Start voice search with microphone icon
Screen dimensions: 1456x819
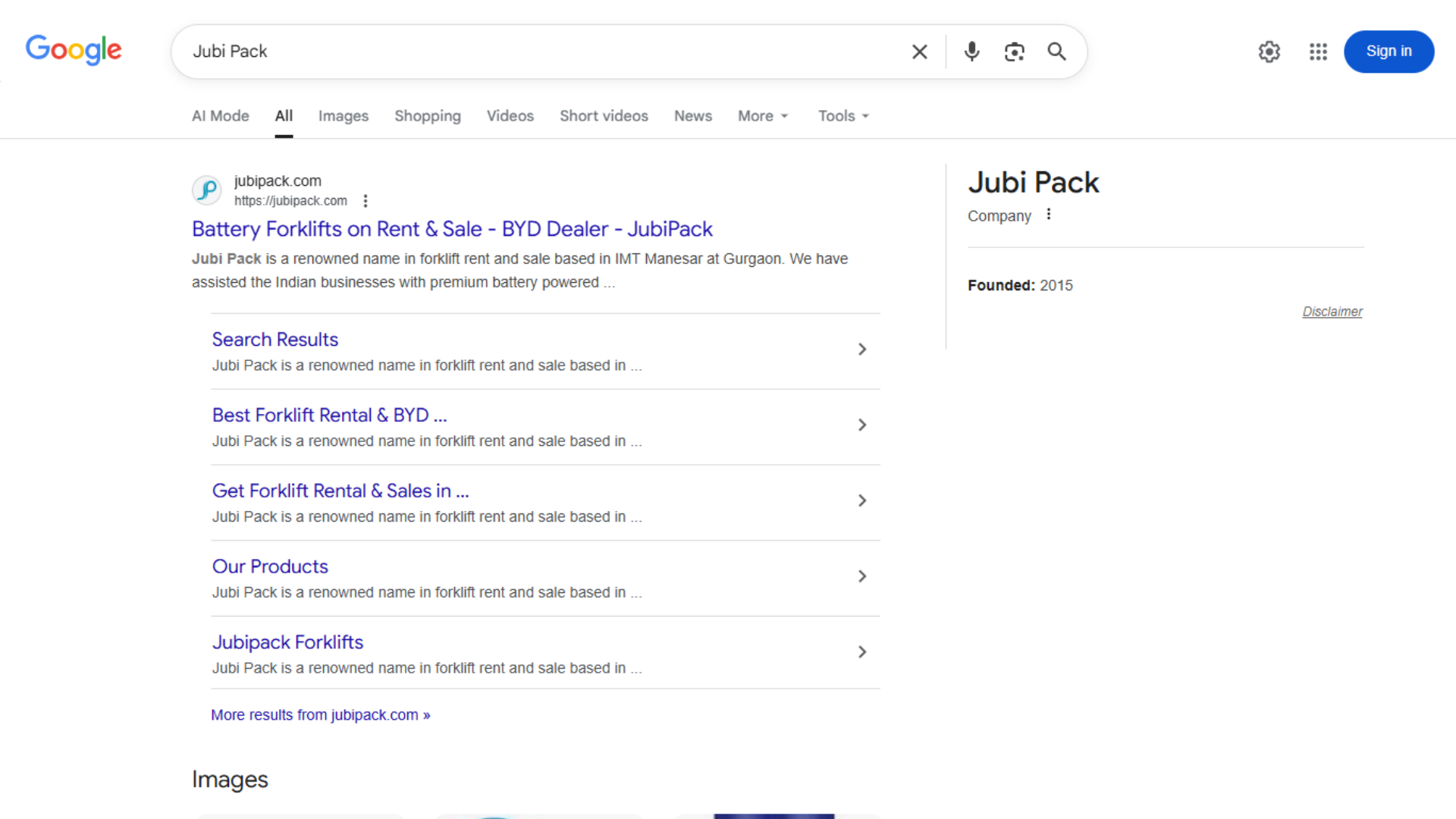click(x=971, y=52)
